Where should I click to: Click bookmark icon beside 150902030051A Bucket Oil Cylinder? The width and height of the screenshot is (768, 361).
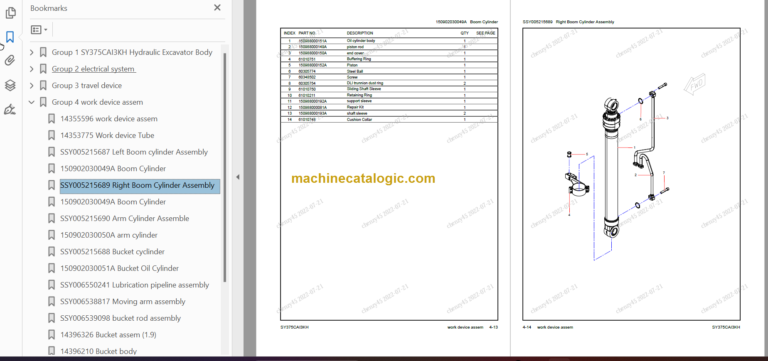51,268
